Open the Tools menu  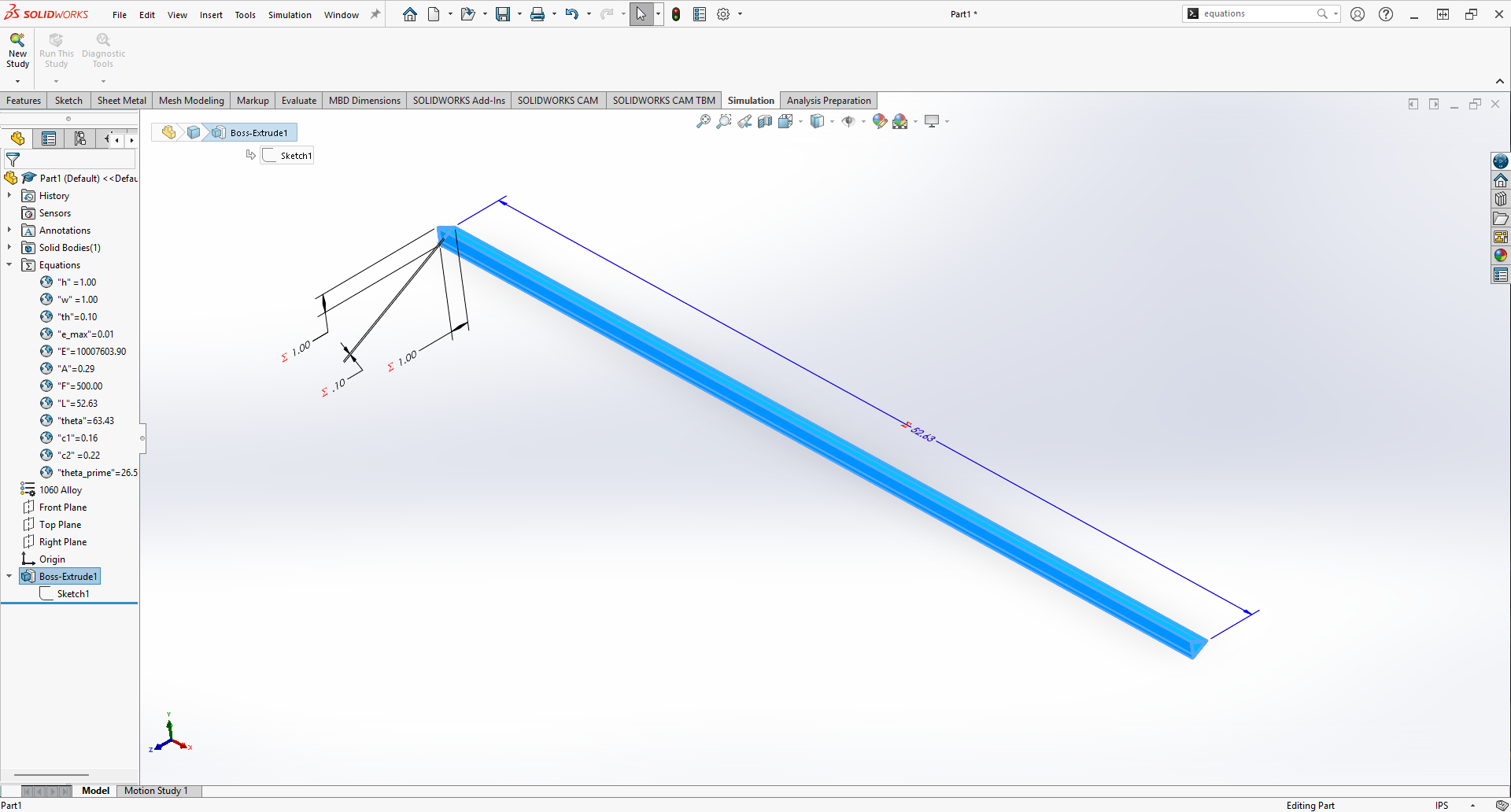pyautogui.click(x=246, y=15)
